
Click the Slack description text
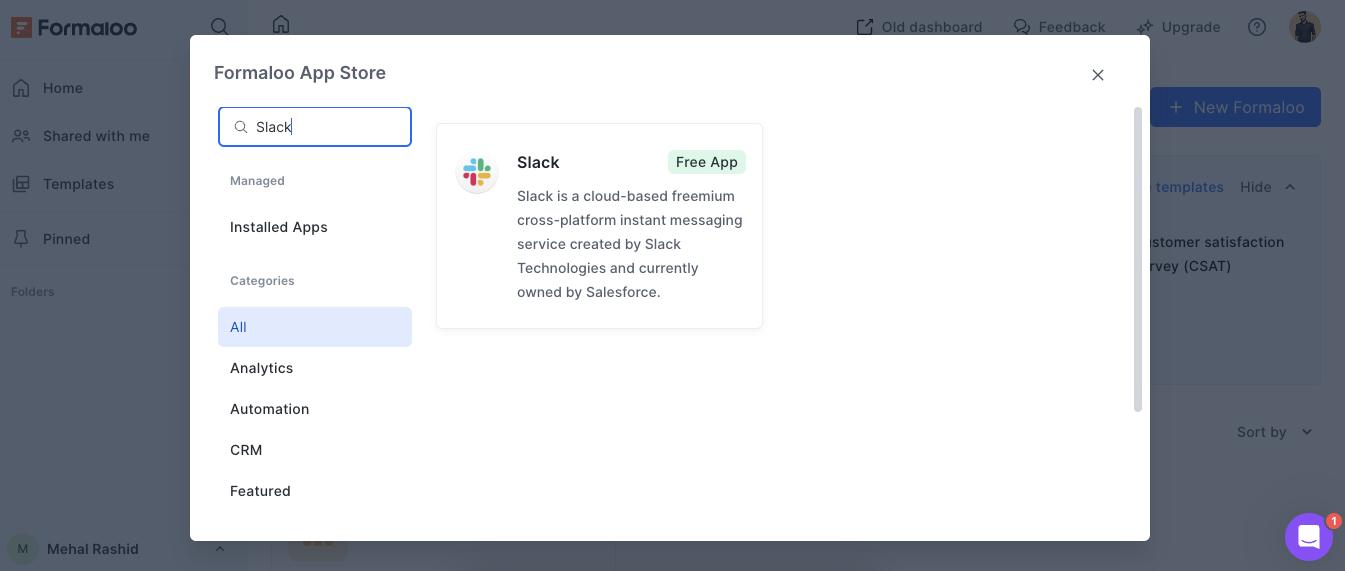[x=630, y=244]
